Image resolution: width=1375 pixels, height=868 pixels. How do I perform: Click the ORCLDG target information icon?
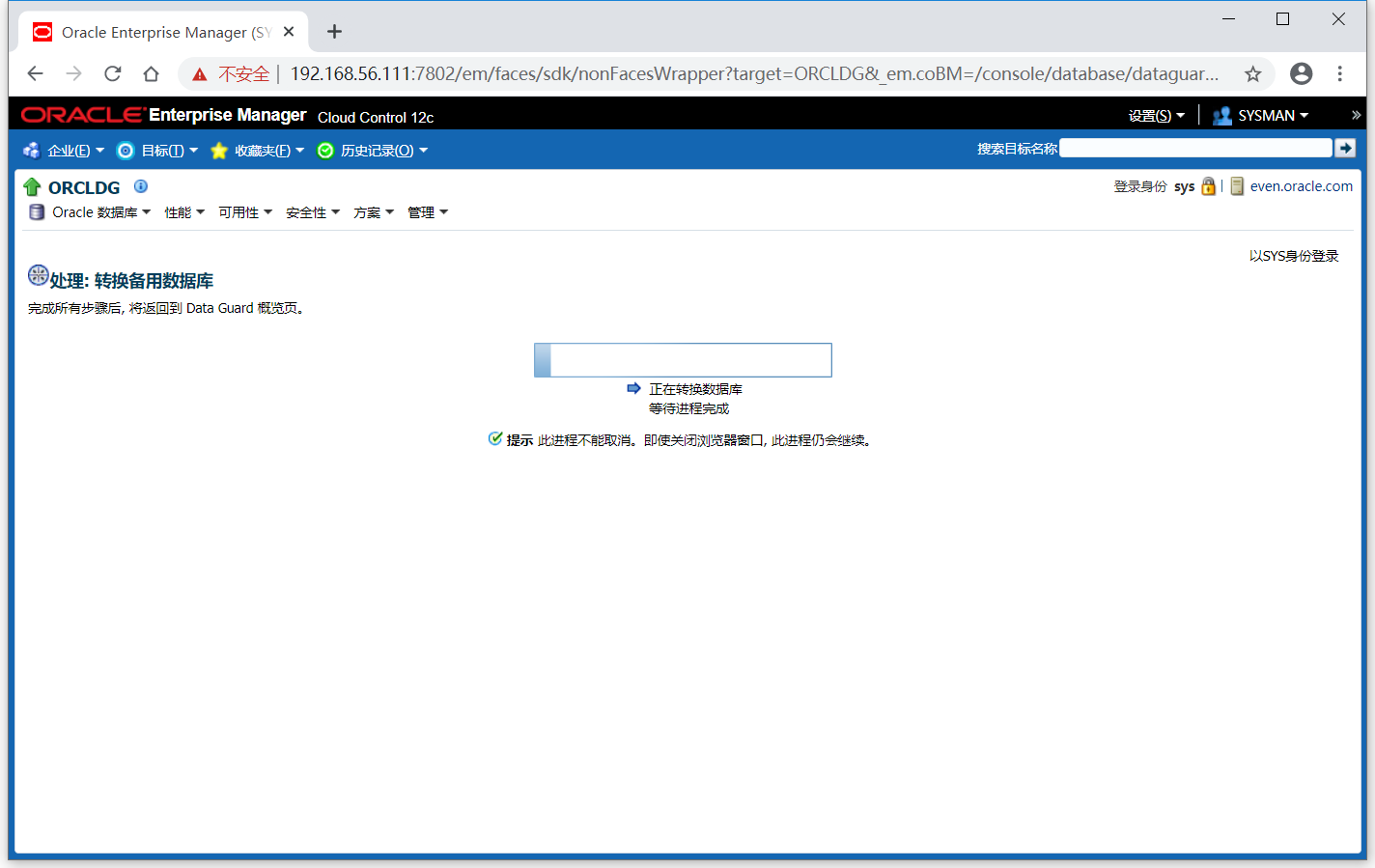[x=141, y=186]
